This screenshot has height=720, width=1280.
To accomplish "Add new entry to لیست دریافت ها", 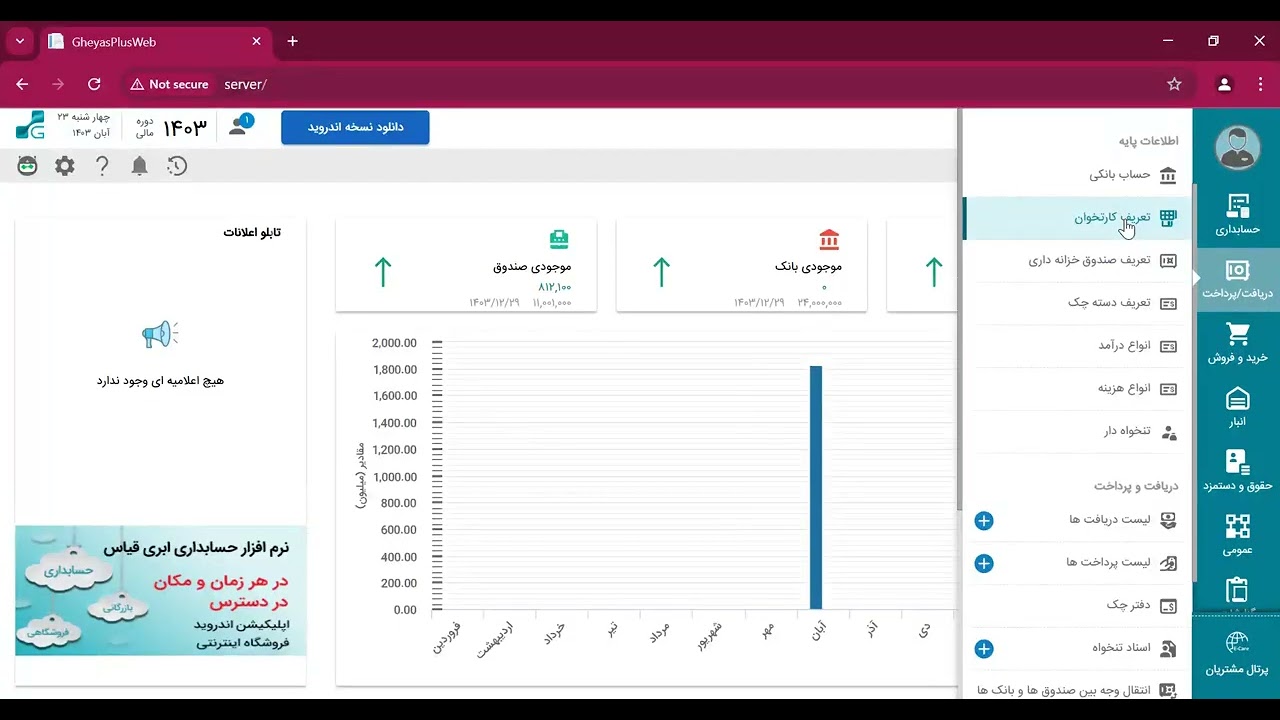I will click(x=984, y=521).
